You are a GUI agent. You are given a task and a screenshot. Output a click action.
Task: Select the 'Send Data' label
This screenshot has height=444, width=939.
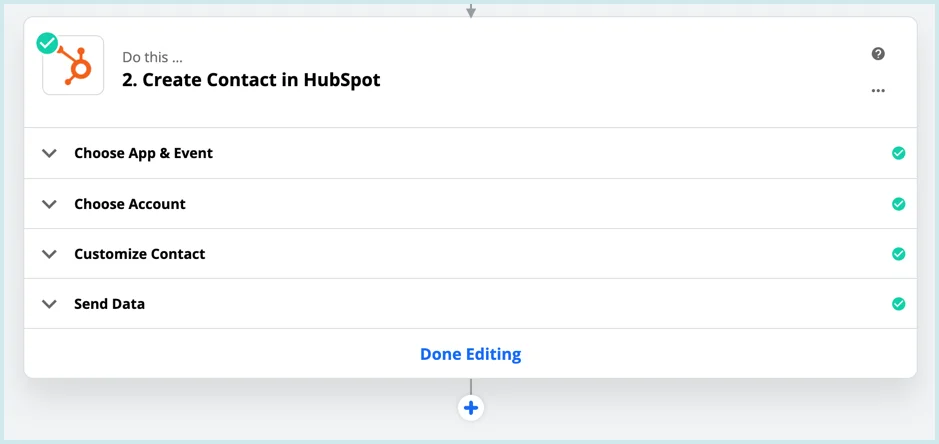click(110, 304)
